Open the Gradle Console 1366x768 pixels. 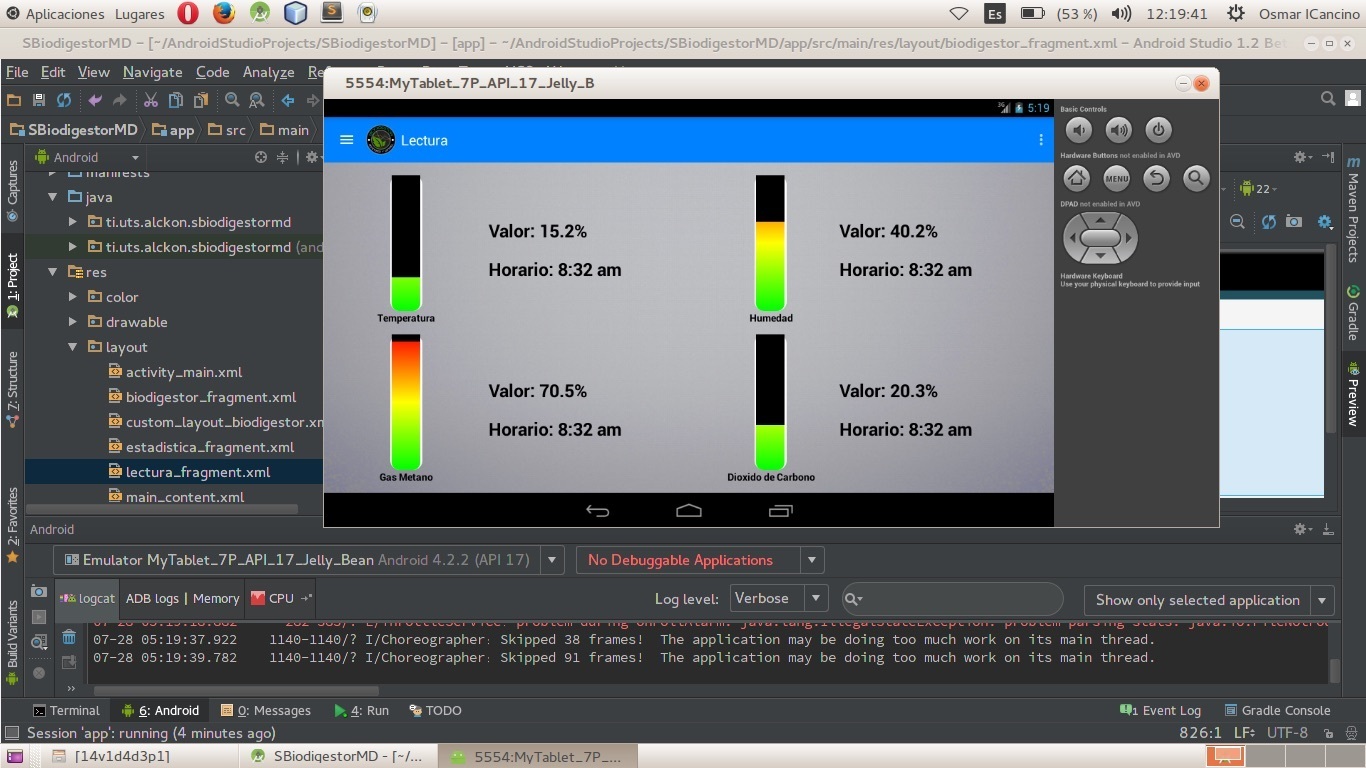coord(1277,710)
